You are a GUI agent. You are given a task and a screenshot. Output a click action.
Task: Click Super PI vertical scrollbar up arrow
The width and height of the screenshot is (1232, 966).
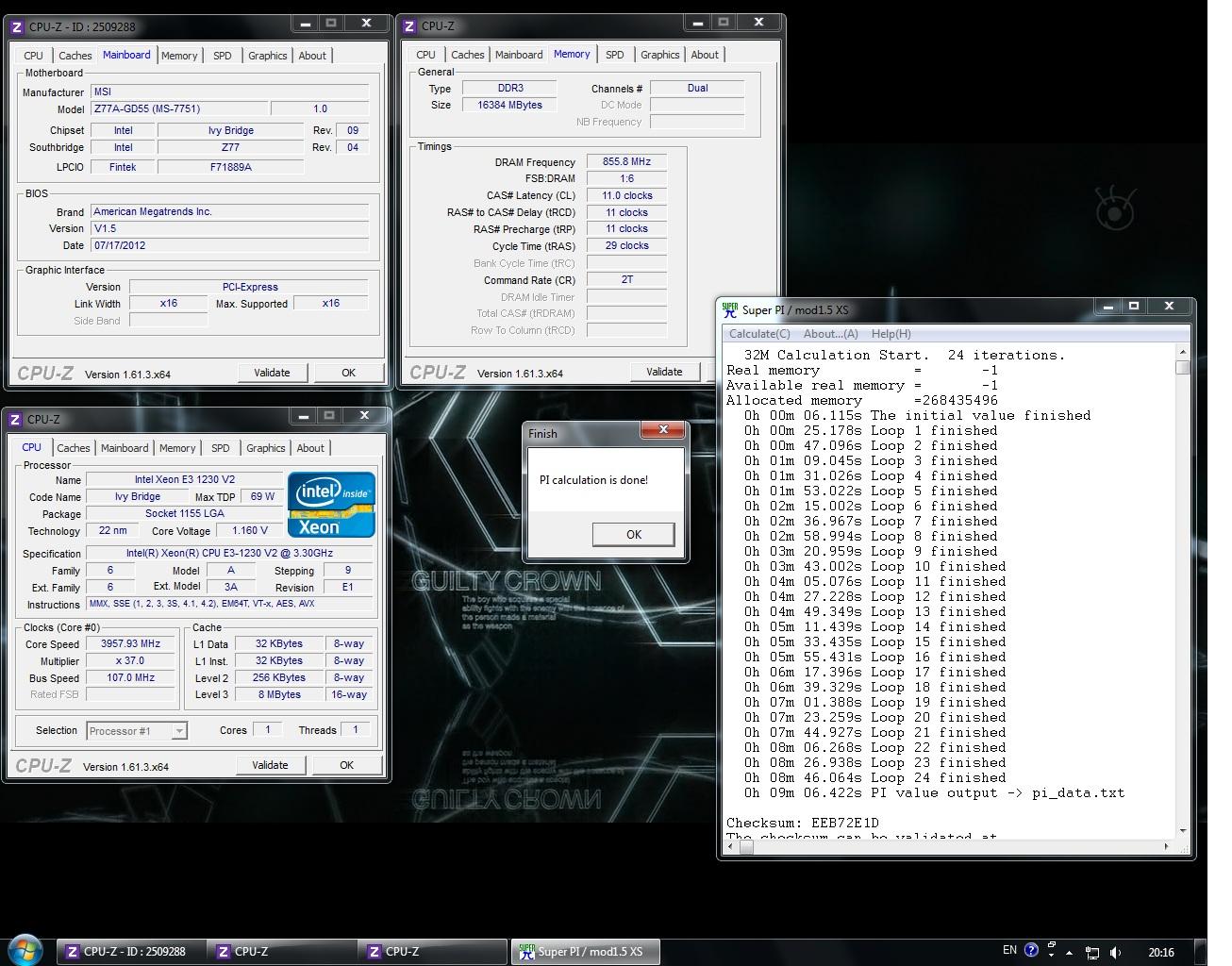point(1183,352)
